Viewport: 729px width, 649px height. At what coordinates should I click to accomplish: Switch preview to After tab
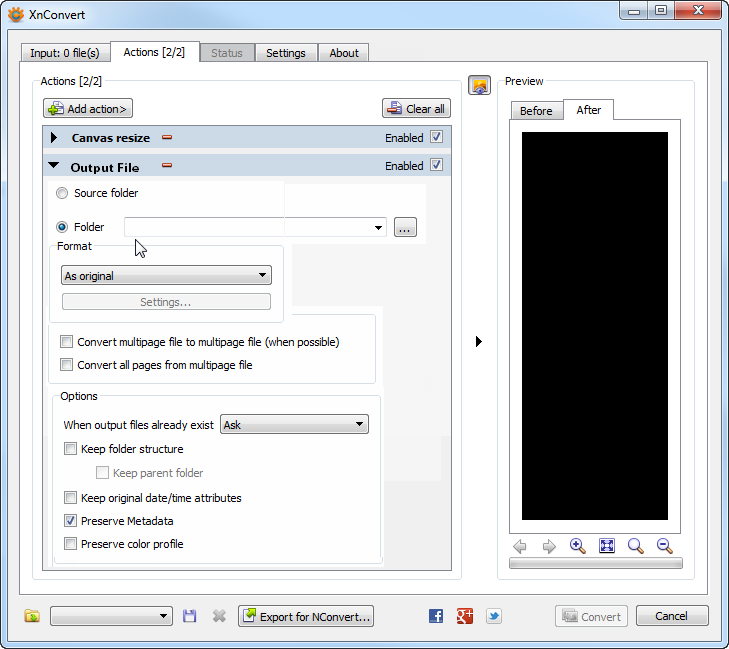point(589,110)
